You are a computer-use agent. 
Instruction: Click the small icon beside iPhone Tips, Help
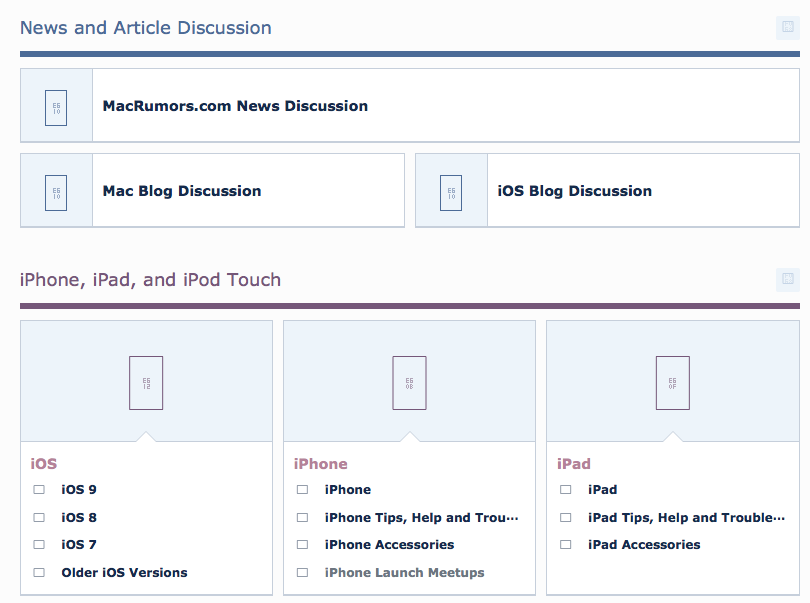tap(303, 517)
